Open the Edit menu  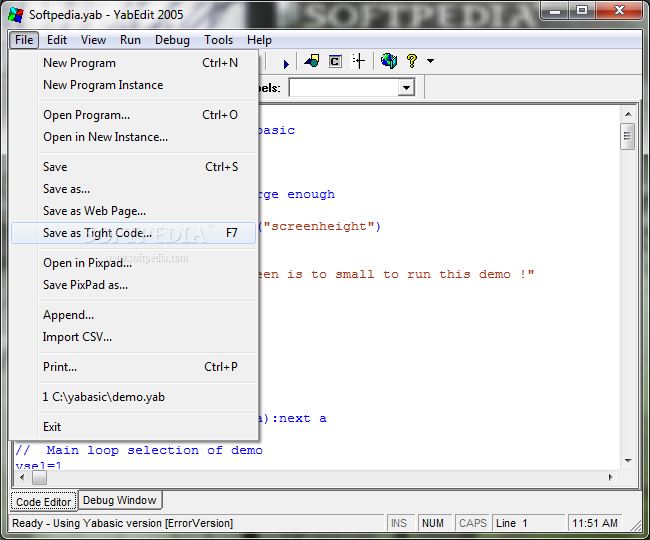[57, 40]
